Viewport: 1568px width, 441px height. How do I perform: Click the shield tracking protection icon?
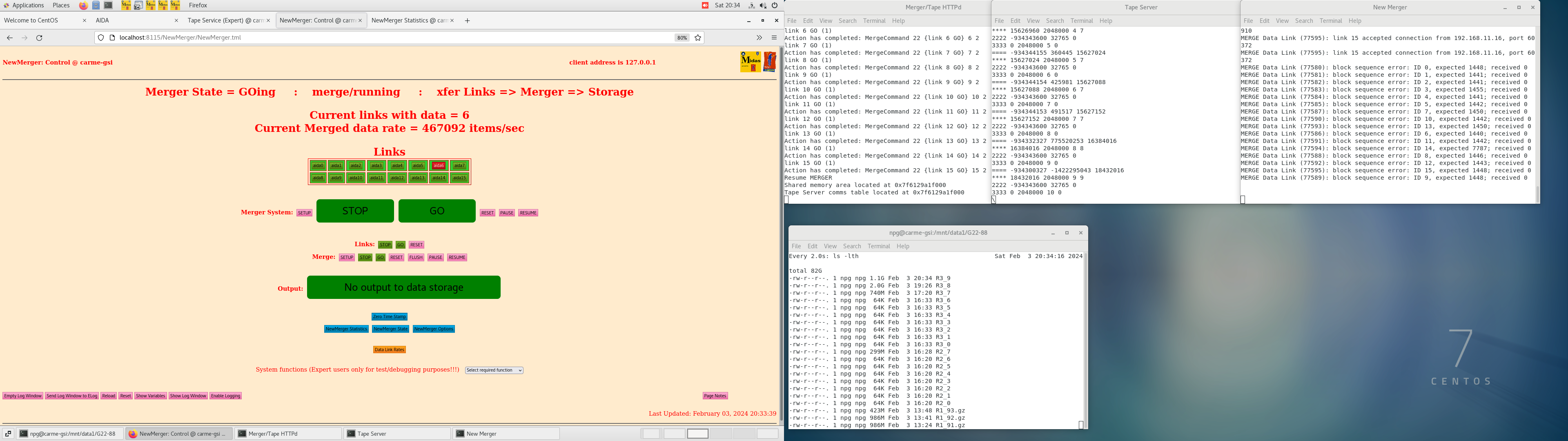(x=101, y=38)
